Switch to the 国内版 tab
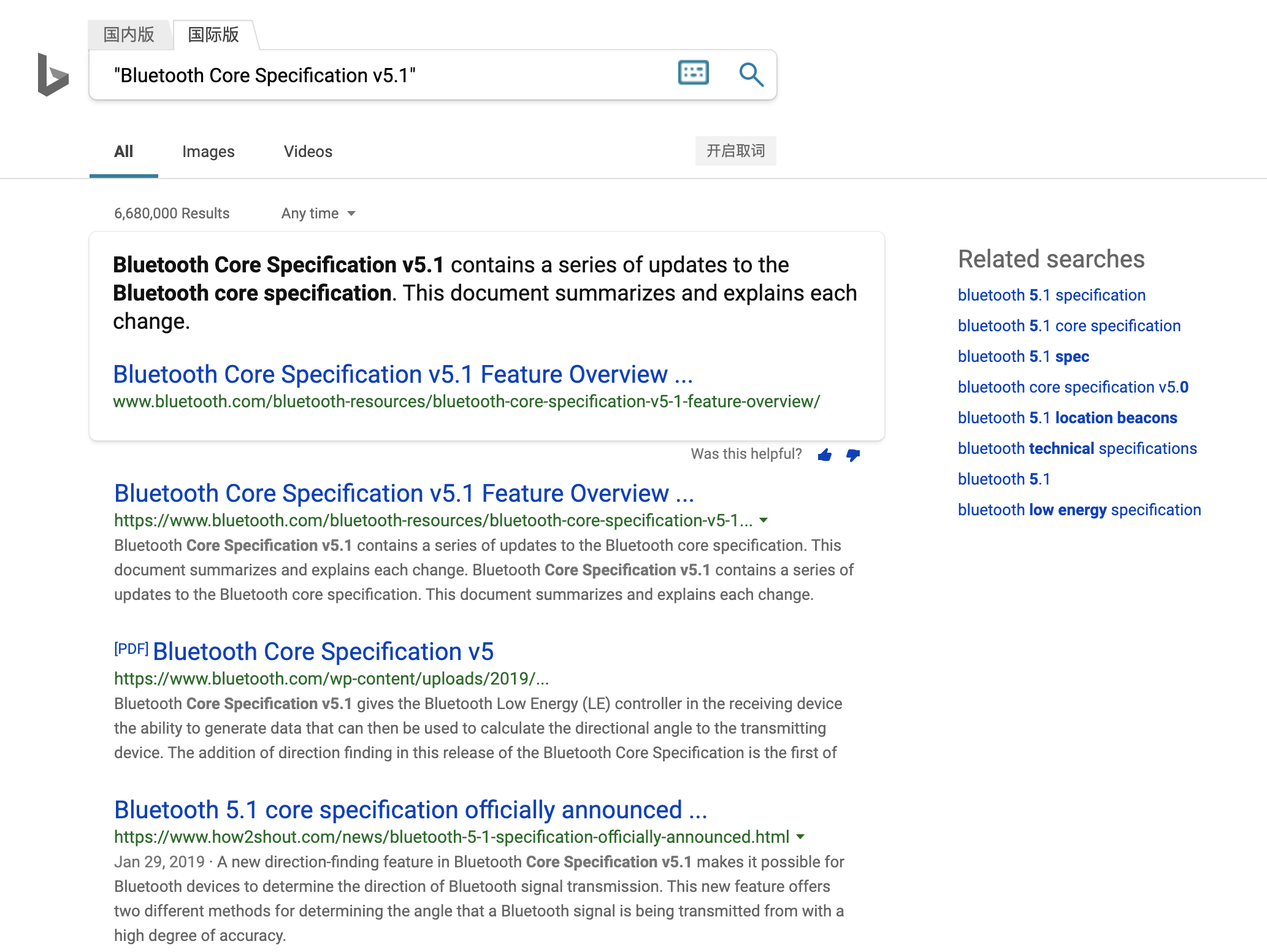Image resolution: width=1267 pixels, height=952 pixels. point(129,34)
